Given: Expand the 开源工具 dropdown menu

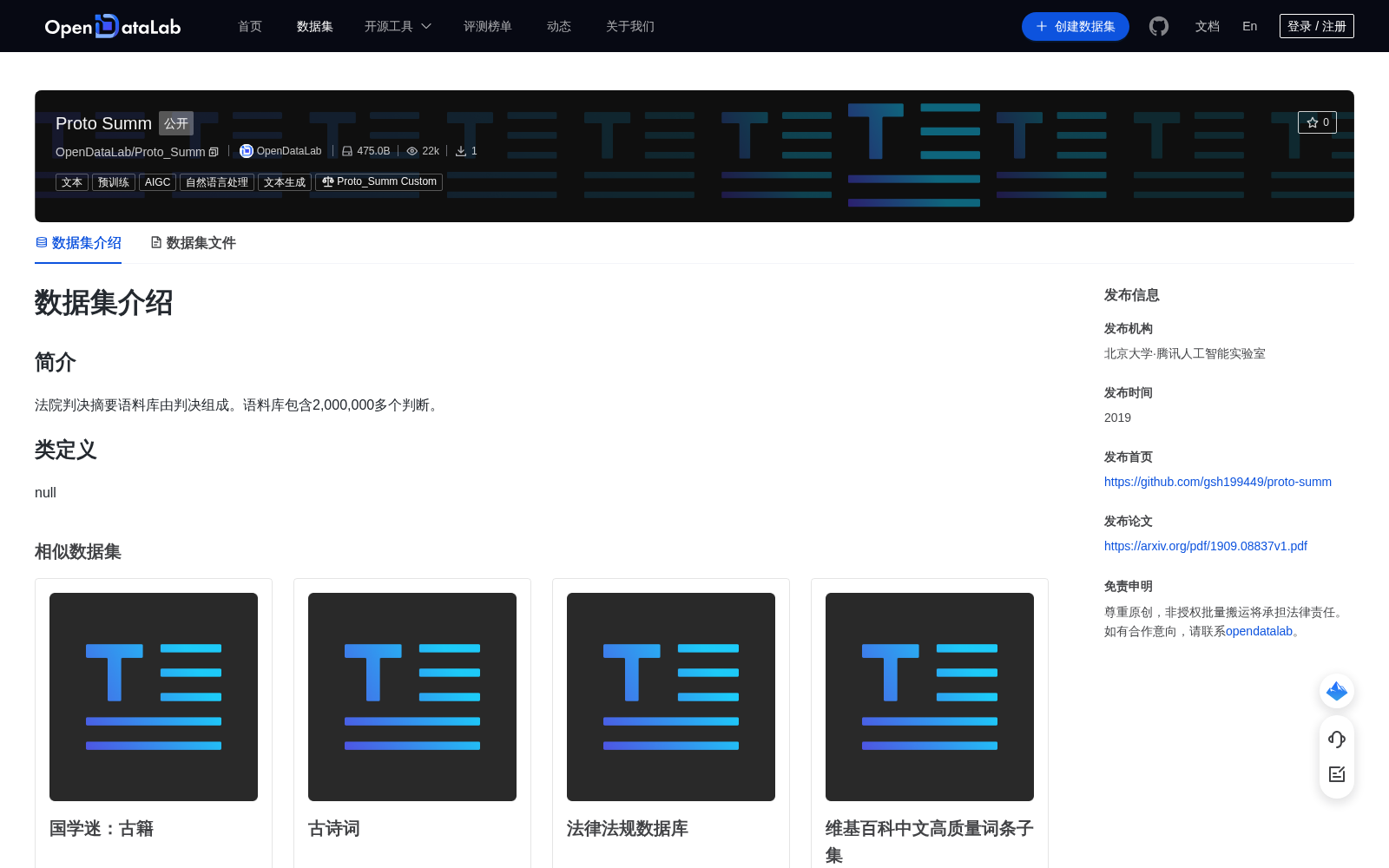Looking at the screenshot, I should click(x=398, y=26).
